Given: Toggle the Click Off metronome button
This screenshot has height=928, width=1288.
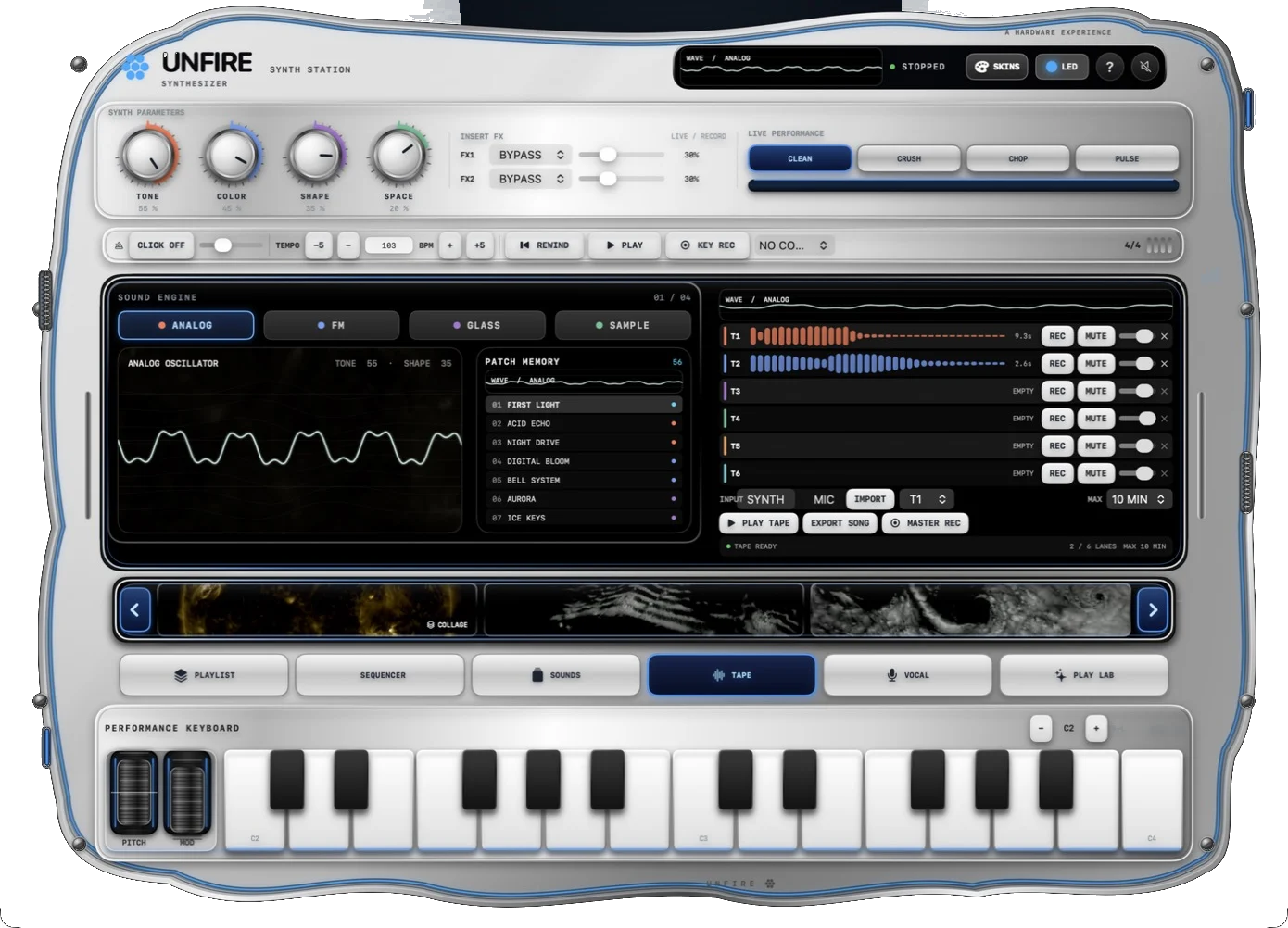Looking at the screenshot, I should point(161,245).
